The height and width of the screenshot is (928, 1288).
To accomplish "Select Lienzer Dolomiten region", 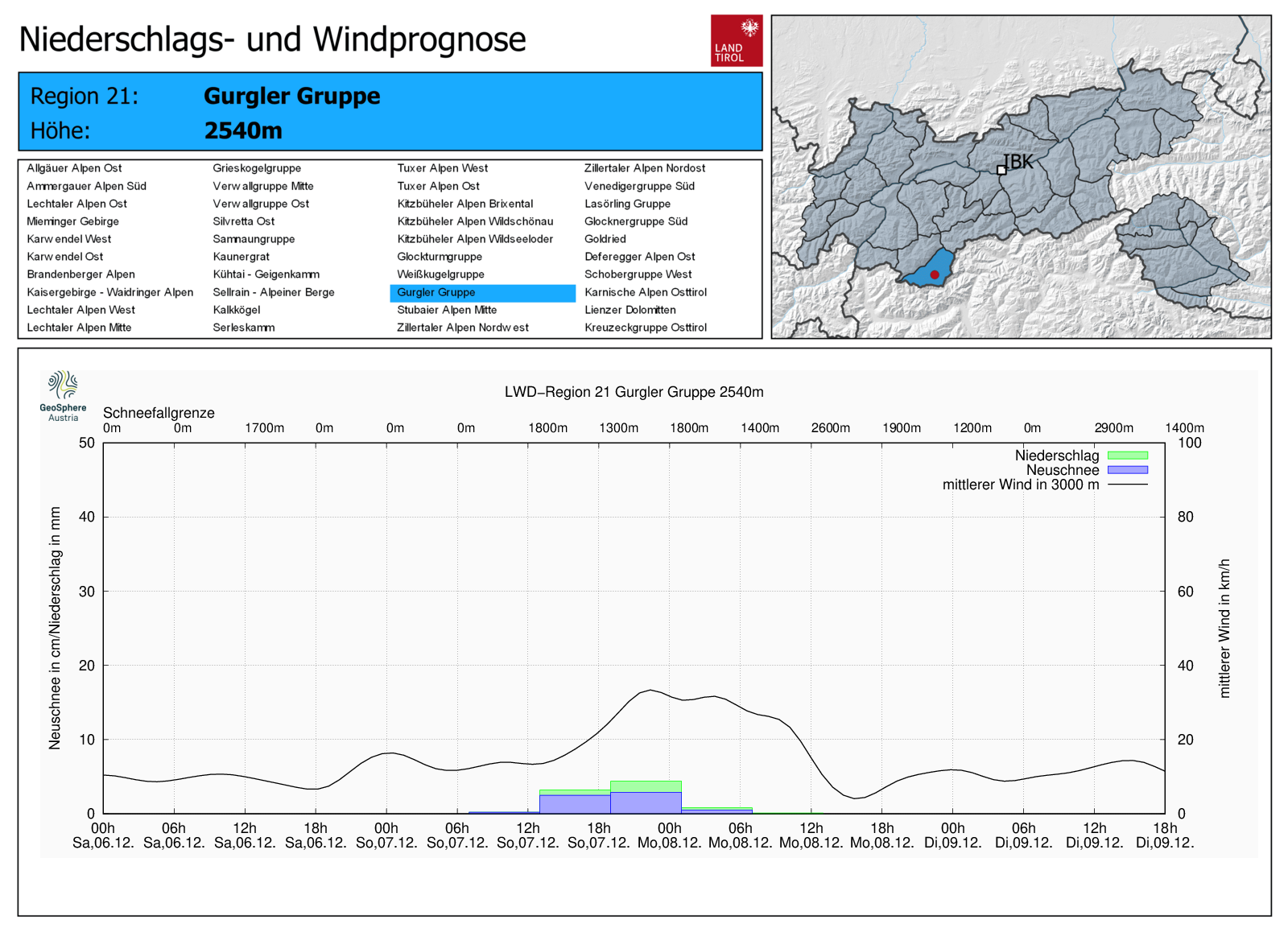I will tap(630, 310).
